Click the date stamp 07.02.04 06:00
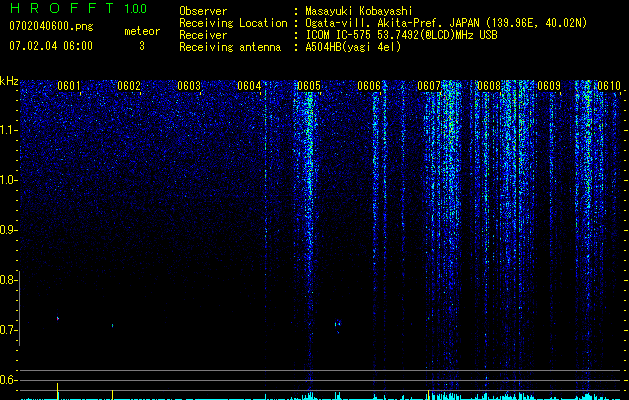This screenshot has width=629, height=400. [x=51, y=46]
